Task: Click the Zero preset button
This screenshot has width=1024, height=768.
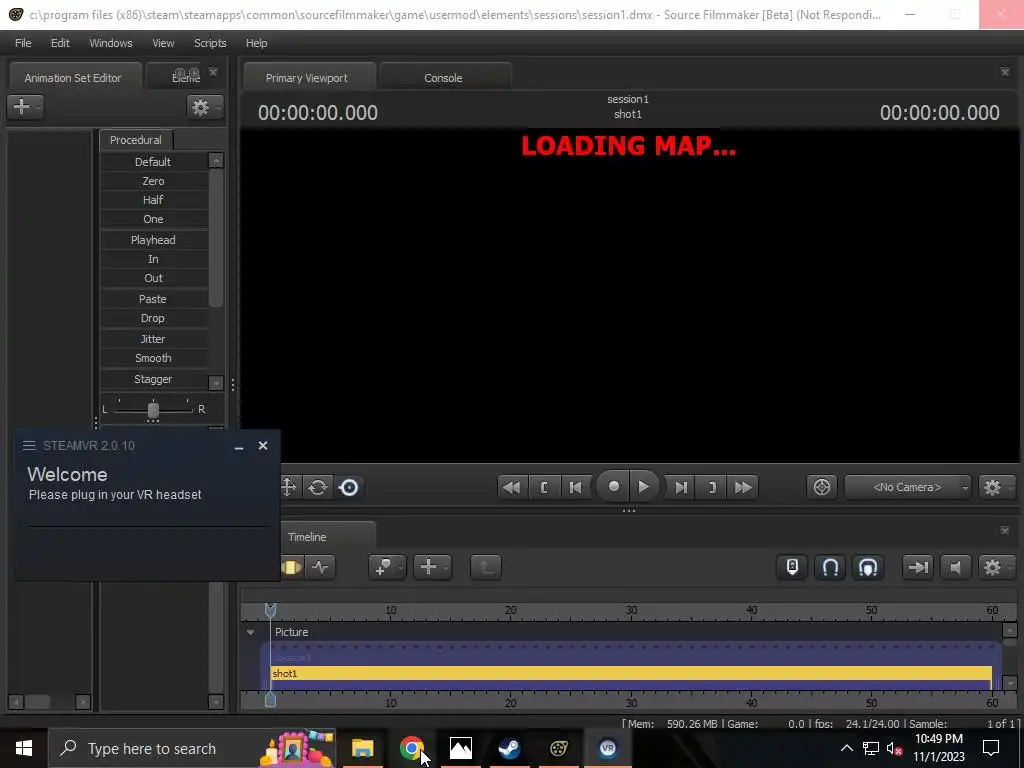Action: (x=153, y=181)
